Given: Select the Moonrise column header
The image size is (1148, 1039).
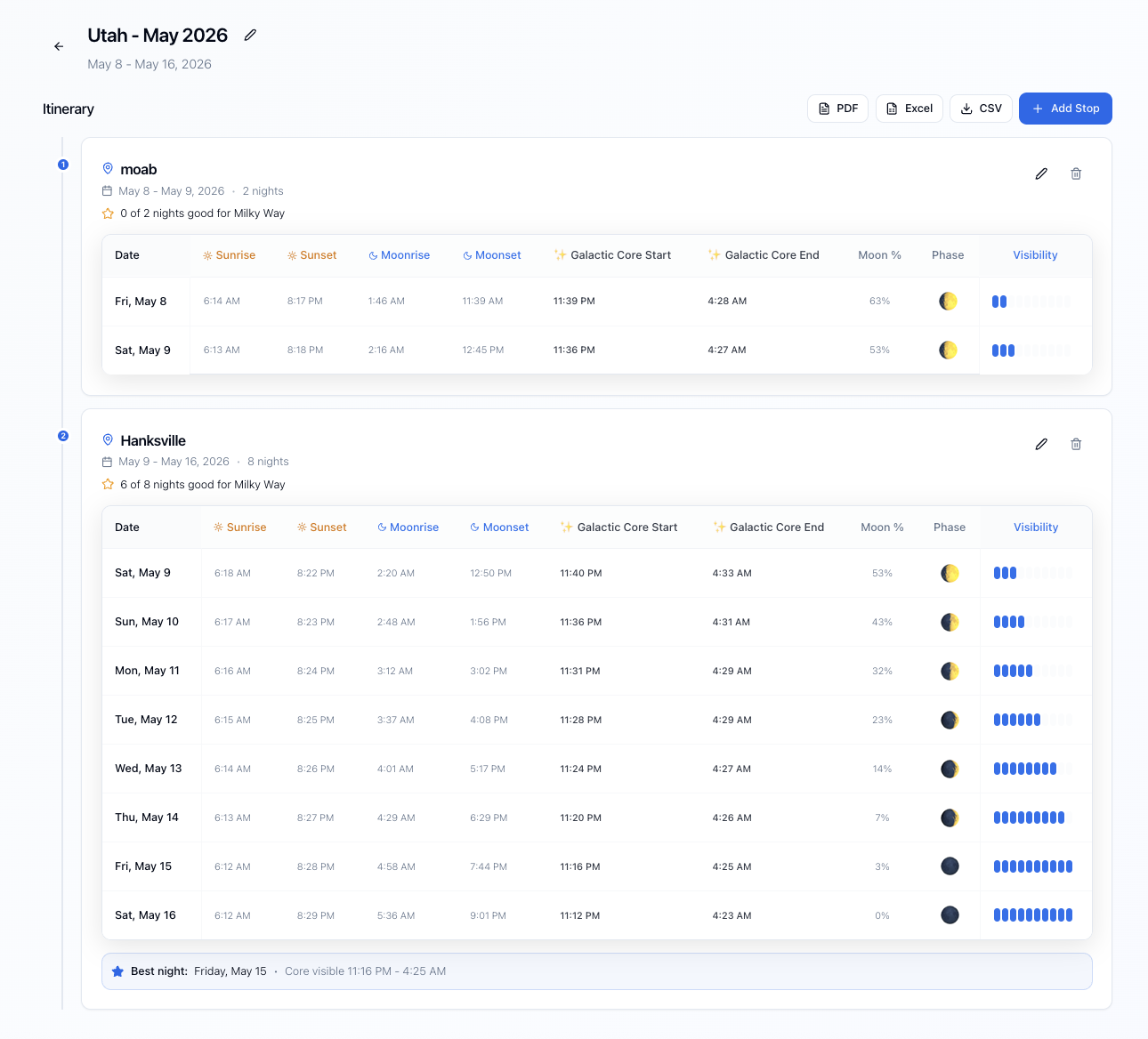Looking at the screenshot, I should click(399, 254).
